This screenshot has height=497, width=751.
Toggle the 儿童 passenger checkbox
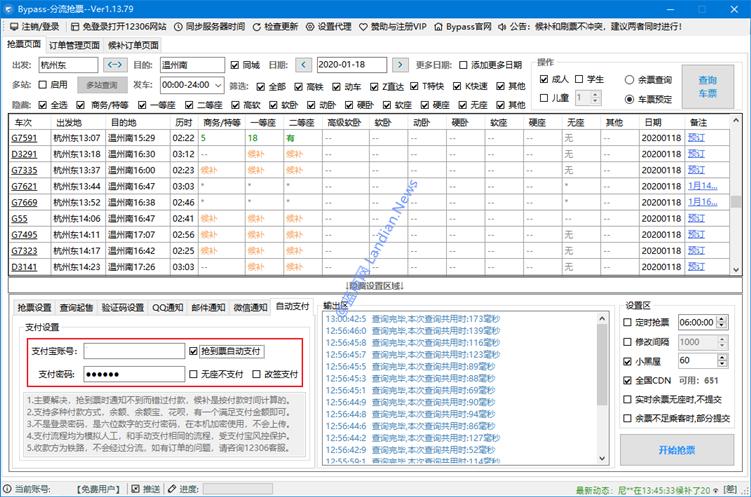(x=544, y=98)
